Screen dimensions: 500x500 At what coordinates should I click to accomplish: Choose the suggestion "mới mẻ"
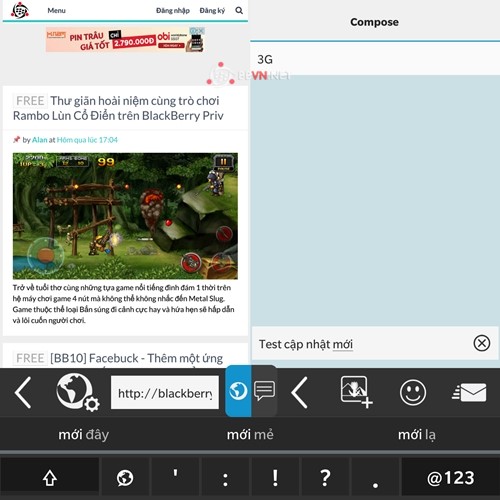250,435
